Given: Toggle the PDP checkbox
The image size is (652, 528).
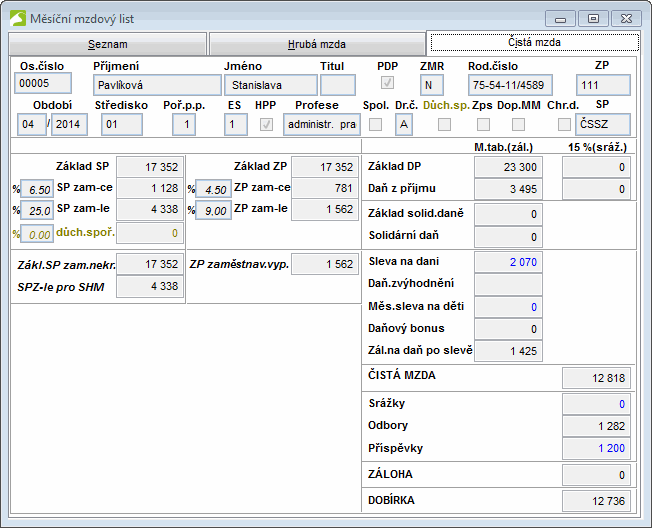Looking at the screenshot, I should 386,84.
